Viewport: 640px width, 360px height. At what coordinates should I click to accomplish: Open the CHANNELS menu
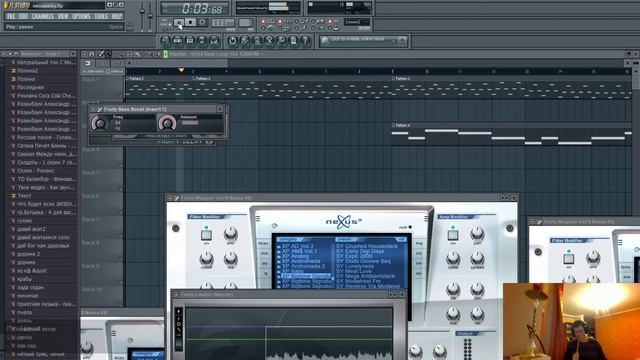tap(42, 16)
